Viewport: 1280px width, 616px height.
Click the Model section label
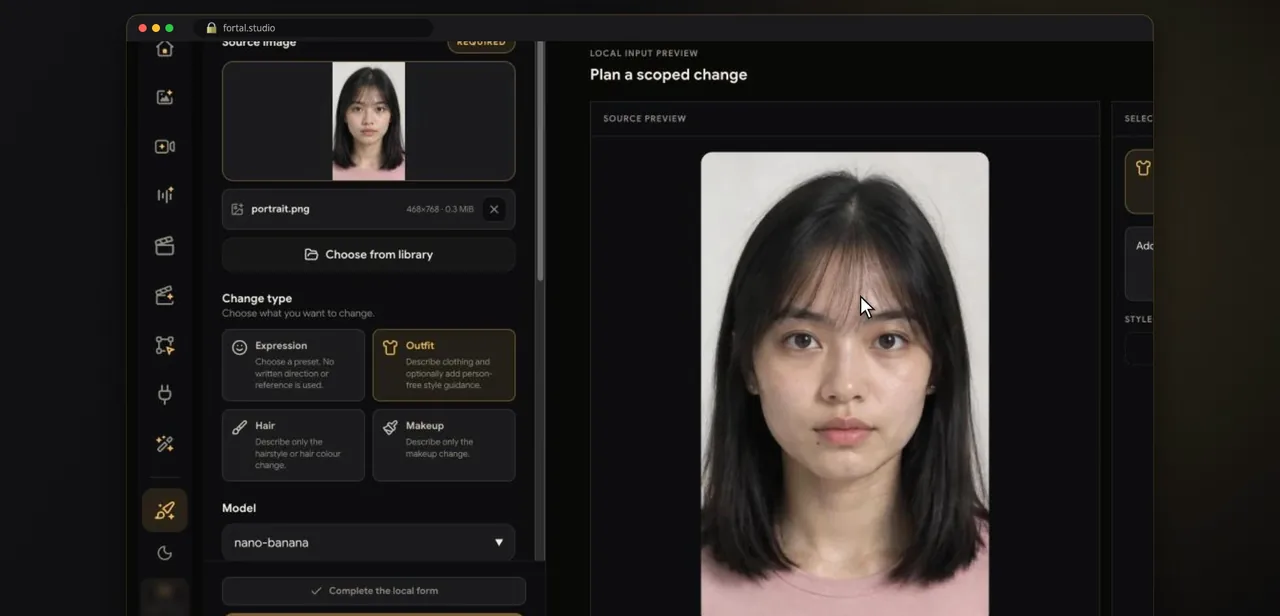(239, 508)
